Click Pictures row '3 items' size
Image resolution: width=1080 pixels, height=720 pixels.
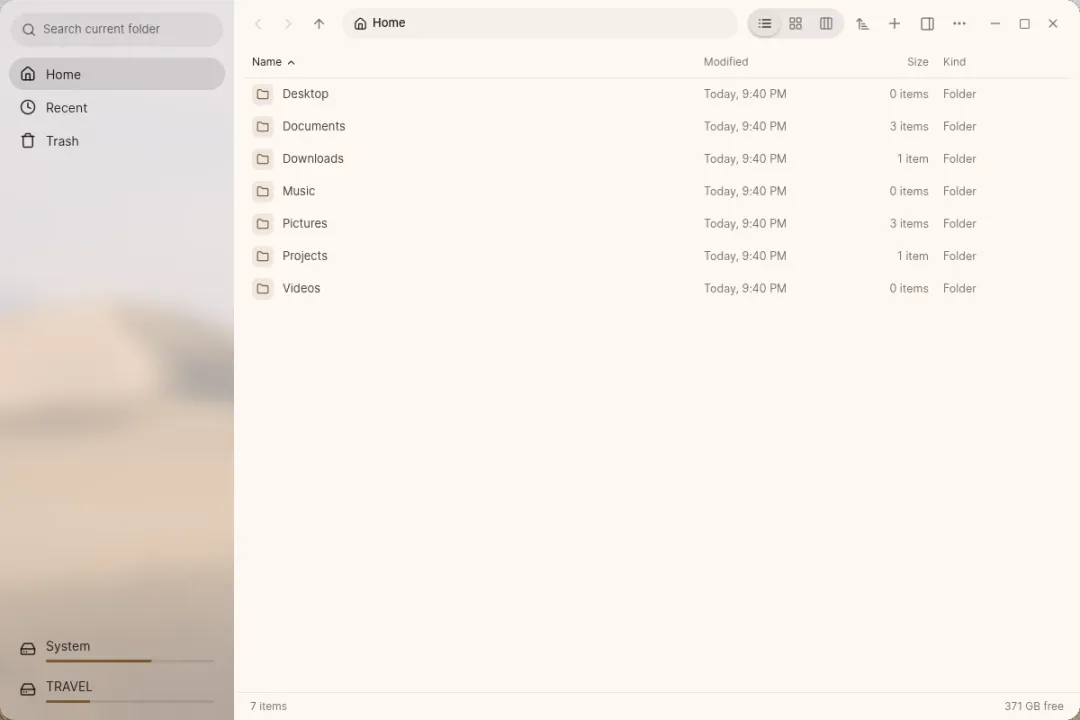coord(908,223)
